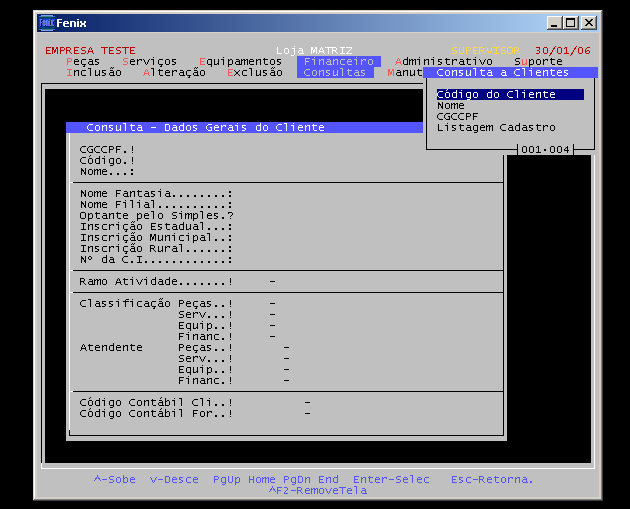Open the Administrativo menu
The width and height of the screenshot is (630, 509).
(444, 61)
